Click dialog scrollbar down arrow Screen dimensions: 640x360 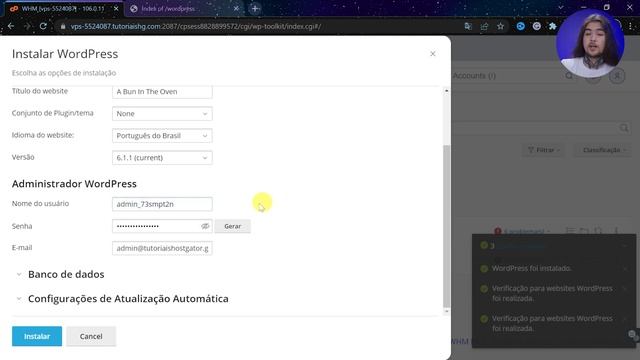point(447,311)
